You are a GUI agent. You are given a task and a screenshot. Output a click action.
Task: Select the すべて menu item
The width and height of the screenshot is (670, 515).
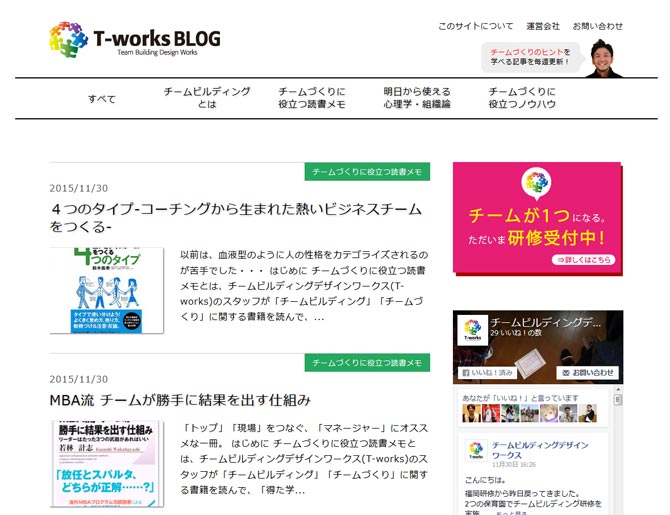click(102, 99)
